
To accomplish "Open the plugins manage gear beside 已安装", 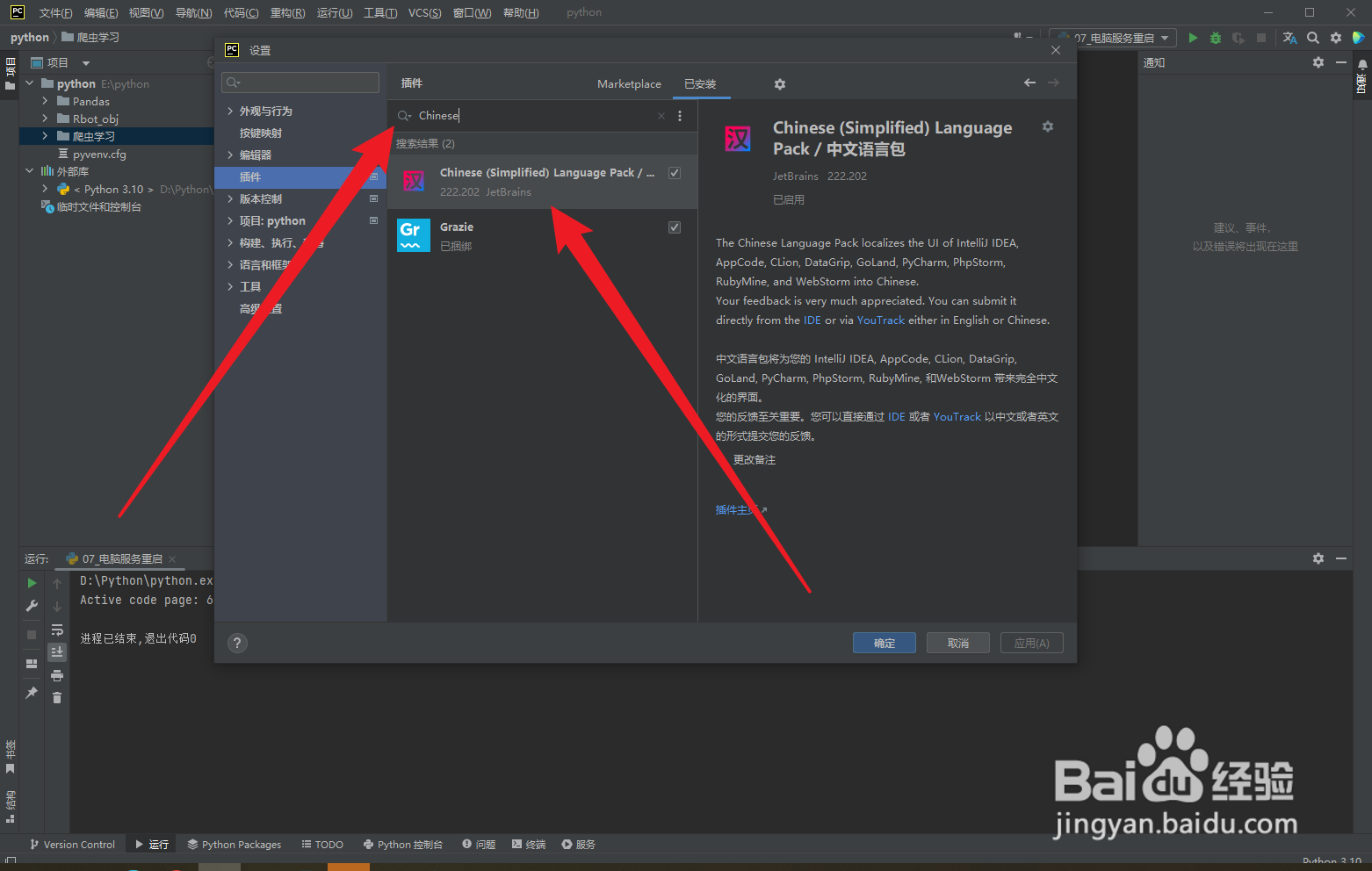I will pos(780,84).
